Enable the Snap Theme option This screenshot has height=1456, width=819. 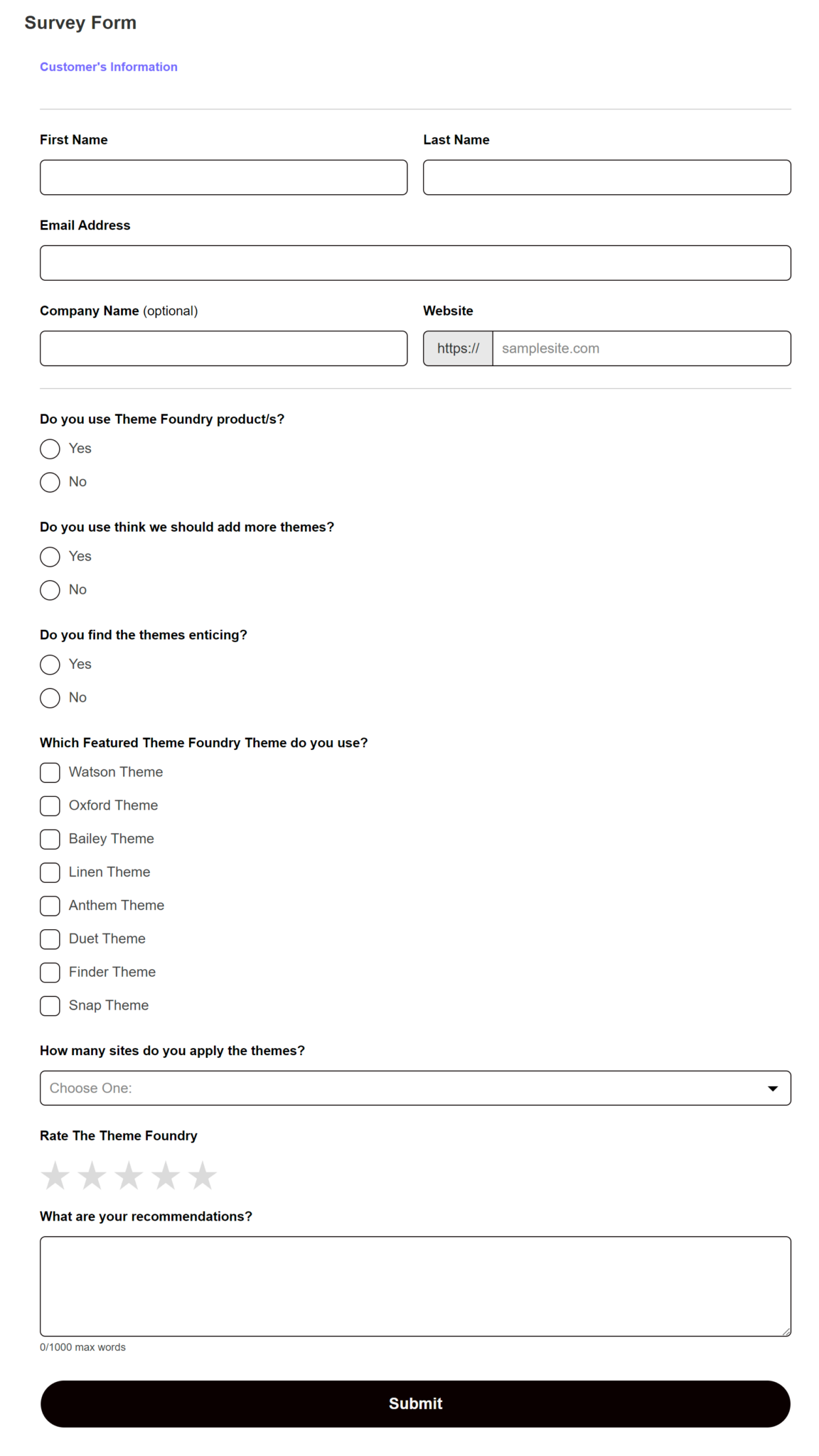coord(50,1006)
